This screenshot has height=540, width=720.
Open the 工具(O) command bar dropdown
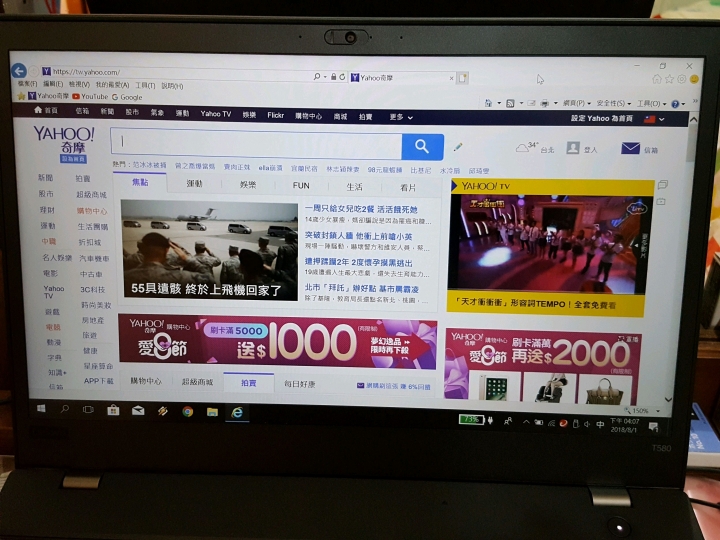(651, 104)
